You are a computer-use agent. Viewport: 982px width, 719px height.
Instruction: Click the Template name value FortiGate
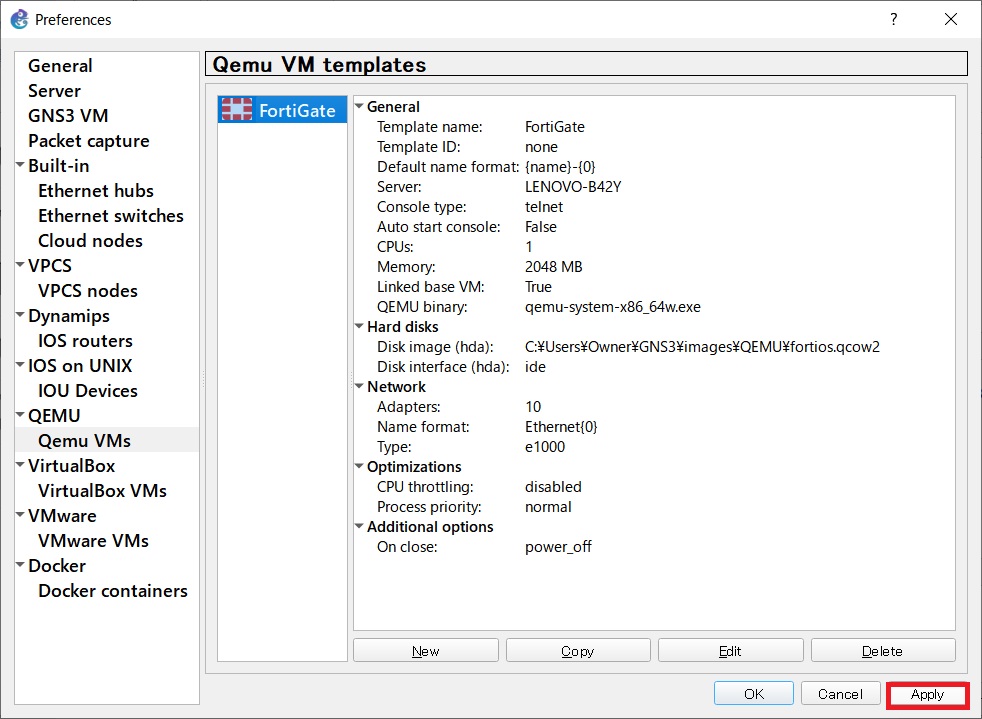(555, 127)
